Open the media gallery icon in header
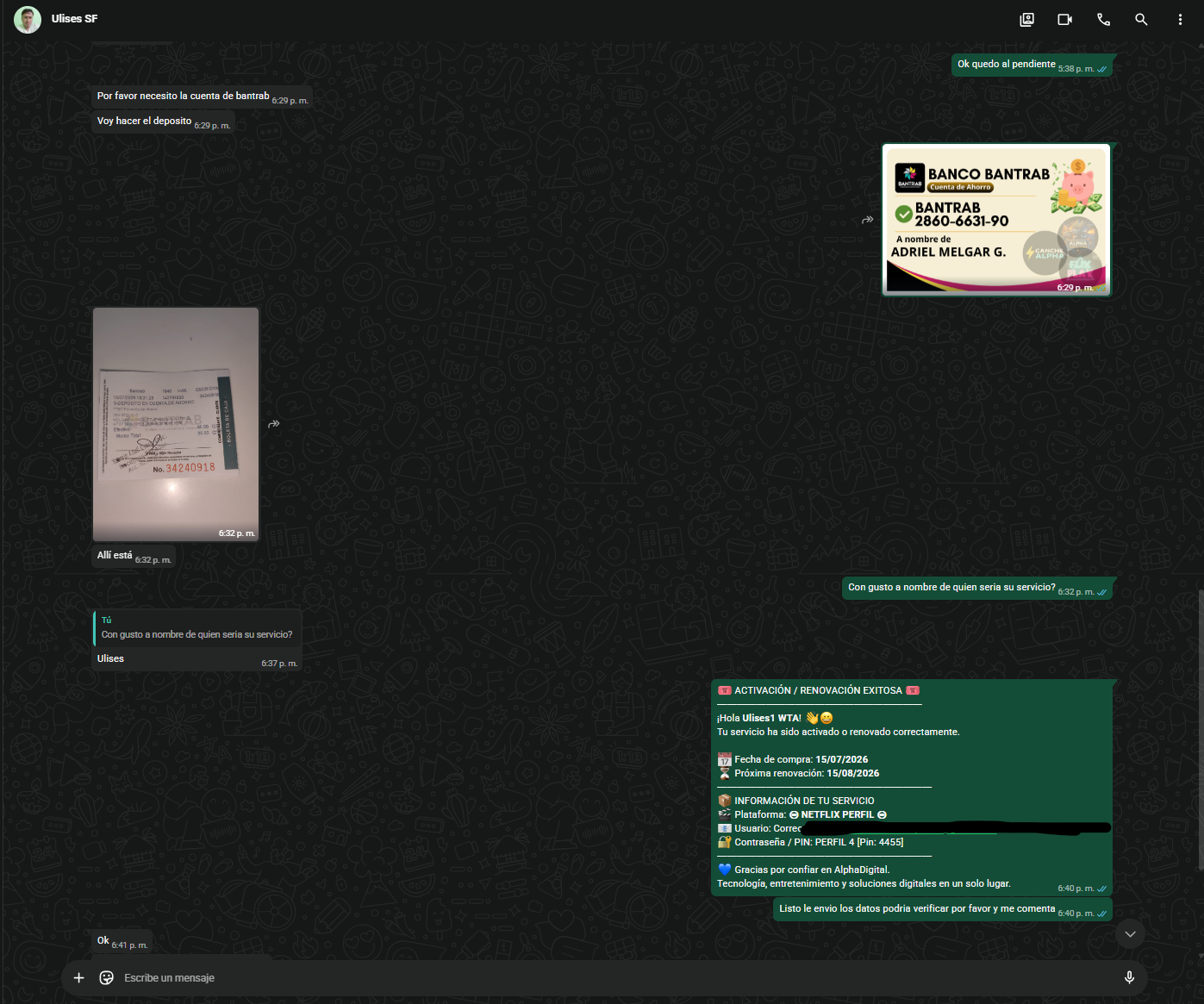 point(1026,19)
